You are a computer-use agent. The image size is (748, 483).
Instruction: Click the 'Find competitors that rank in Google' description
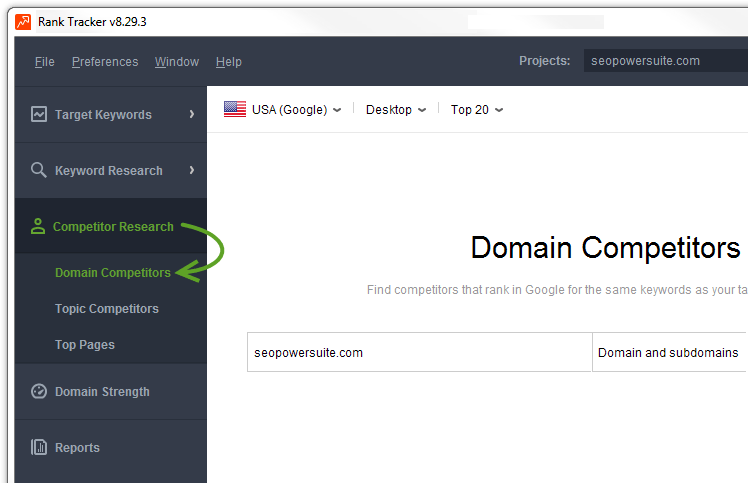click(x=557, y=290)
